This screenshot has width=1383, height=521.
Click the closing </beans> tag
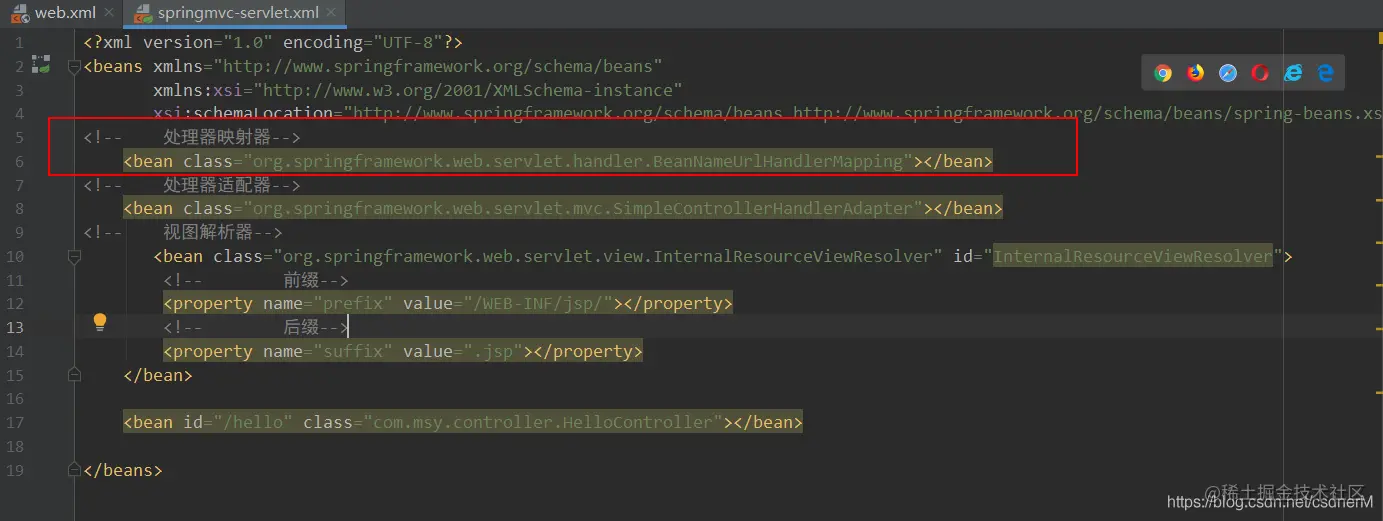coord(123,470)
